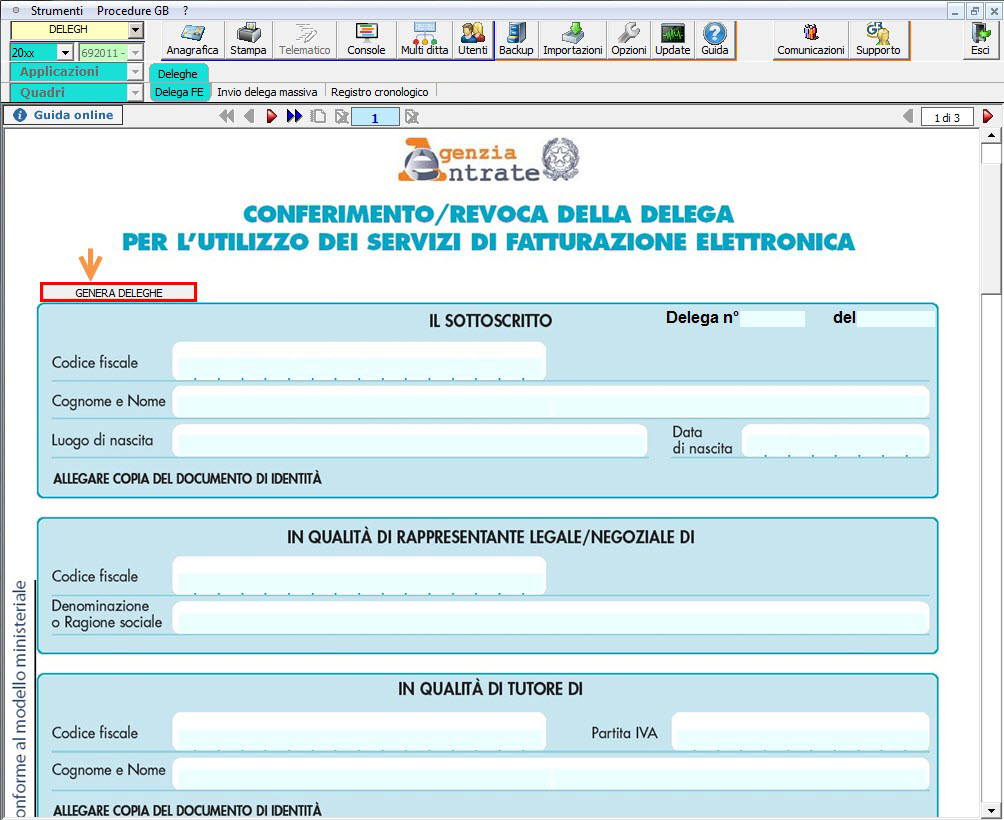Screen dimensions: 1004x820
Task: Open the Comunicazioni icon
Action: tap(811, 40)
